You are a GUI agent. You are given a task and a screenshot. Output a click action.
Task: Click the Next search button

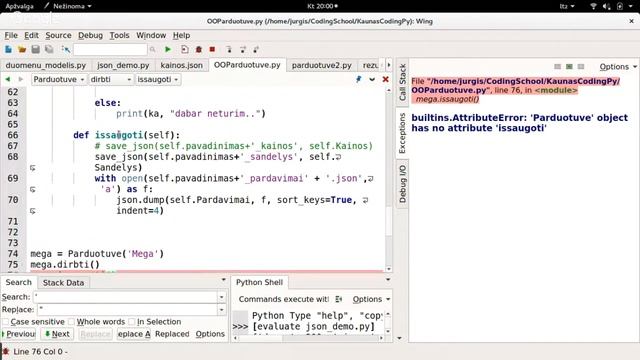pyautogui.click(x=57, y=334)
